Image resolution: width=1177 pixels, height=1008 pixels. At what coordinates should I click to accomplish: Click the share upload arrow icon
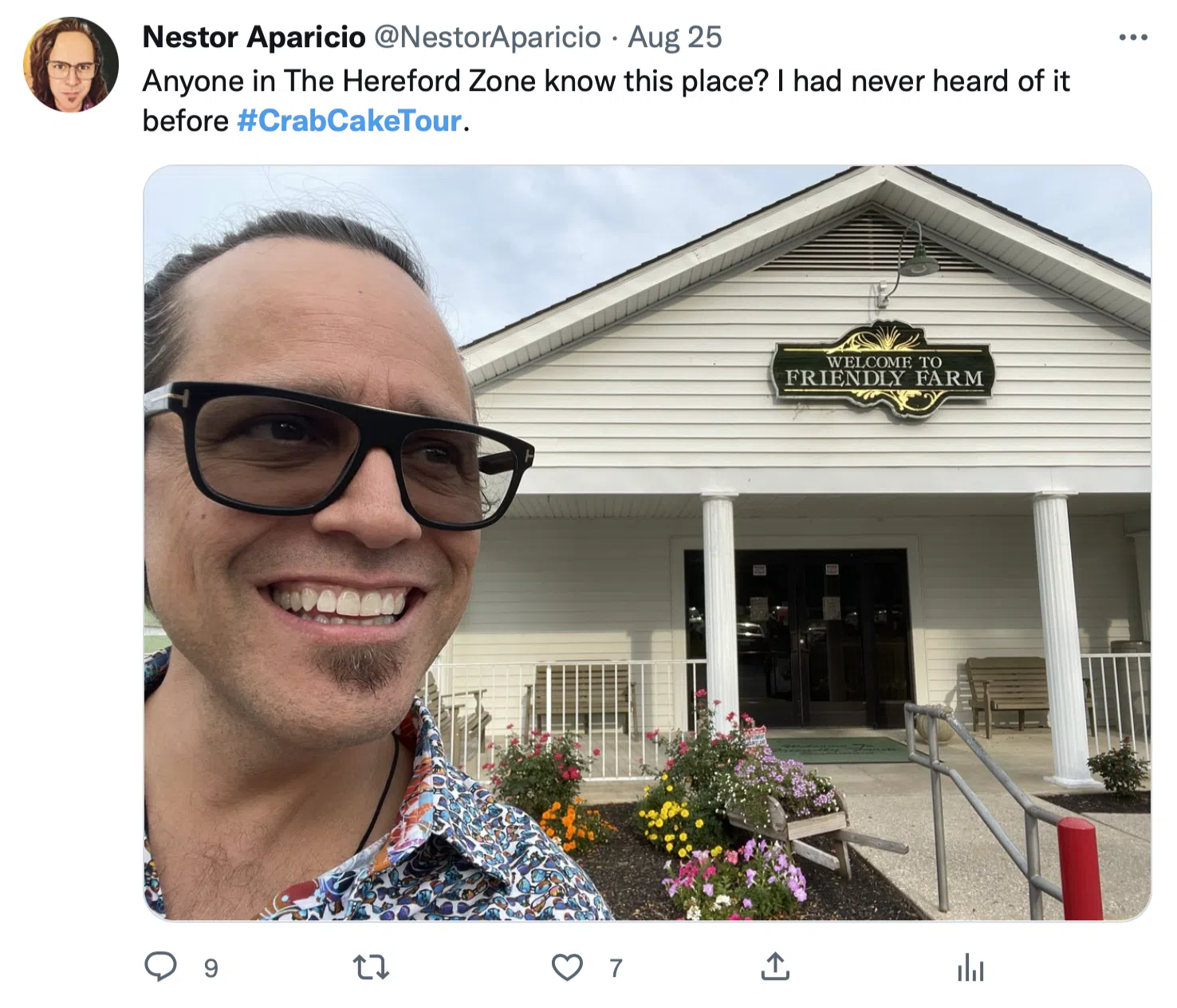tap(775, 967)
